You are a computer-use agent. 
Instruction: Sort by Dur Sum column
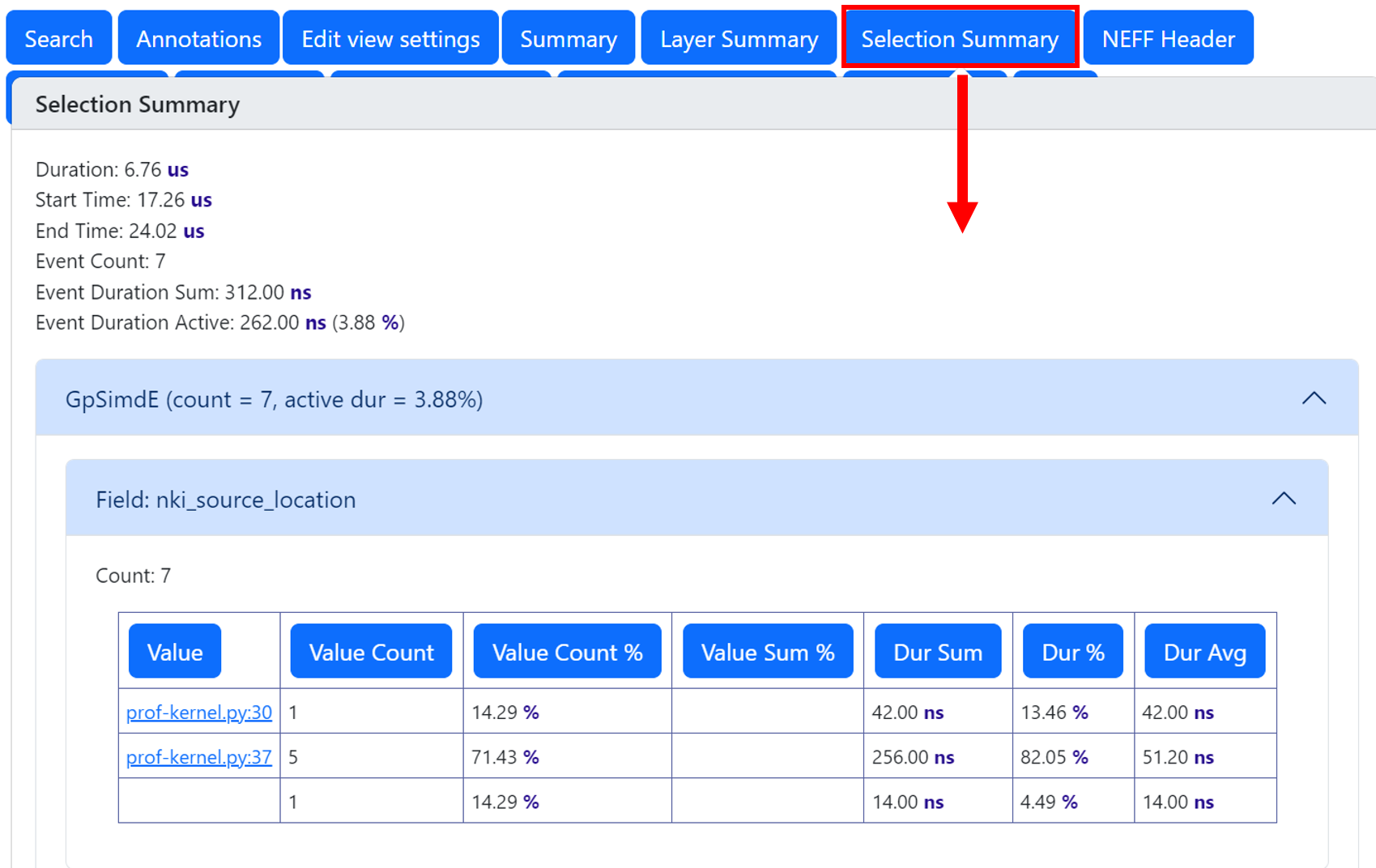click(x=937, y=652)
